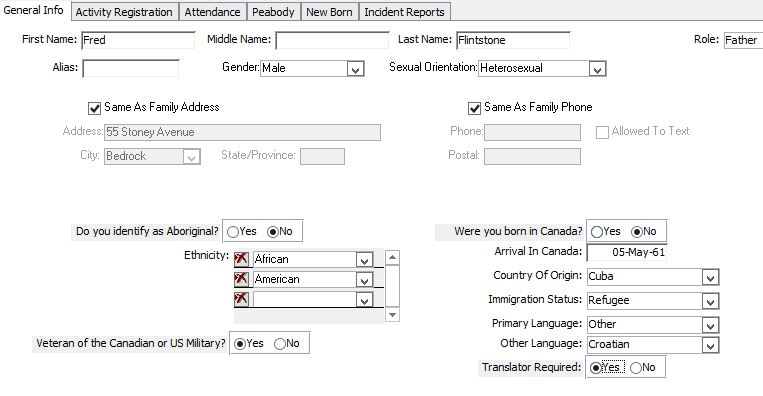This screenshot has width=763, height=396.
Task: Select Yes for identify as Aboriginal
Action: pyautogui.click(x=233, y=232)
